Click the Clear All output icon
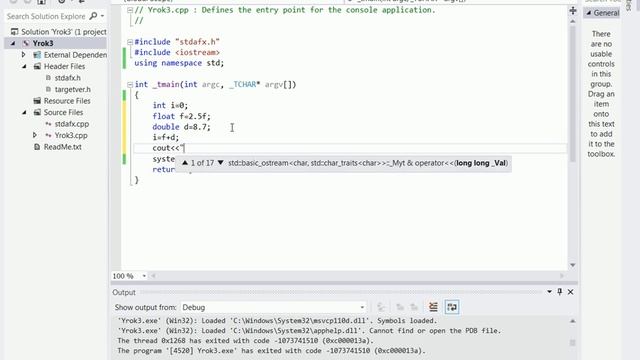Screen dimensions: 640x360 click(433, 307)
